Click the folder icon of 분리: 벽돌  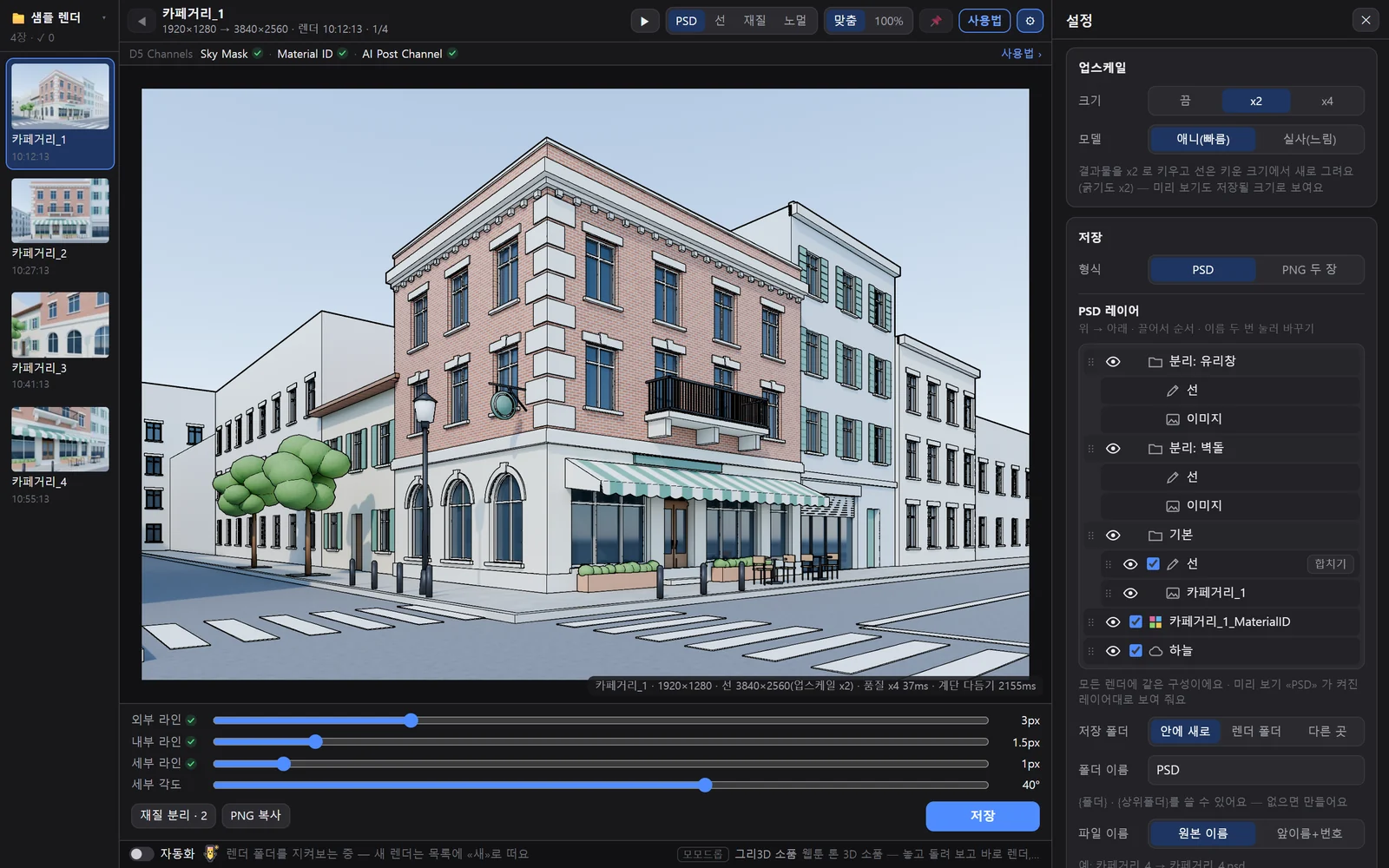click(1155, 449)
